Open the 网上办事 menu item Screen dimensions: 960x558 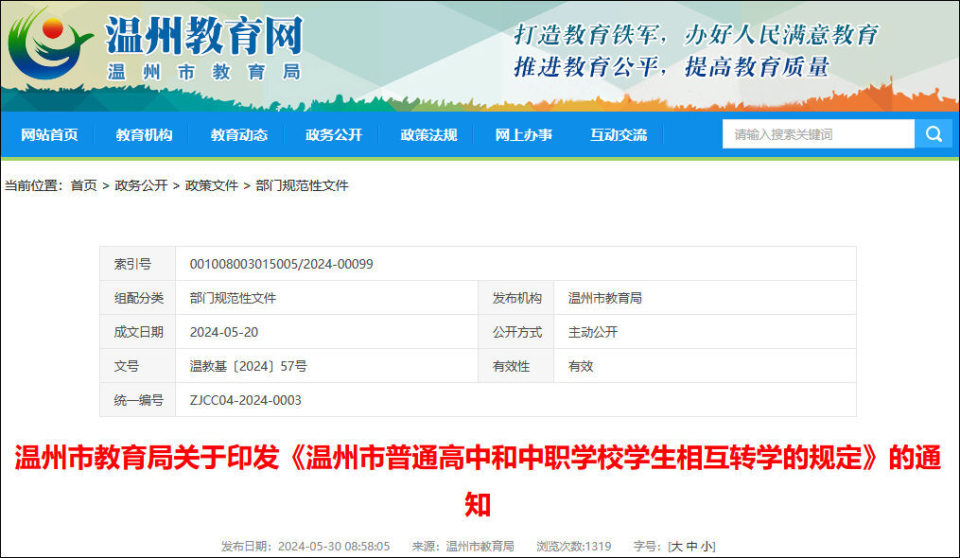523,135
